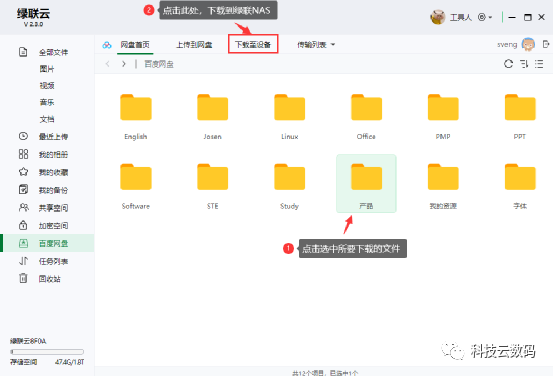553x376 pixels.
Task: Open the sort order icon
Action: (x=524, y=64)
